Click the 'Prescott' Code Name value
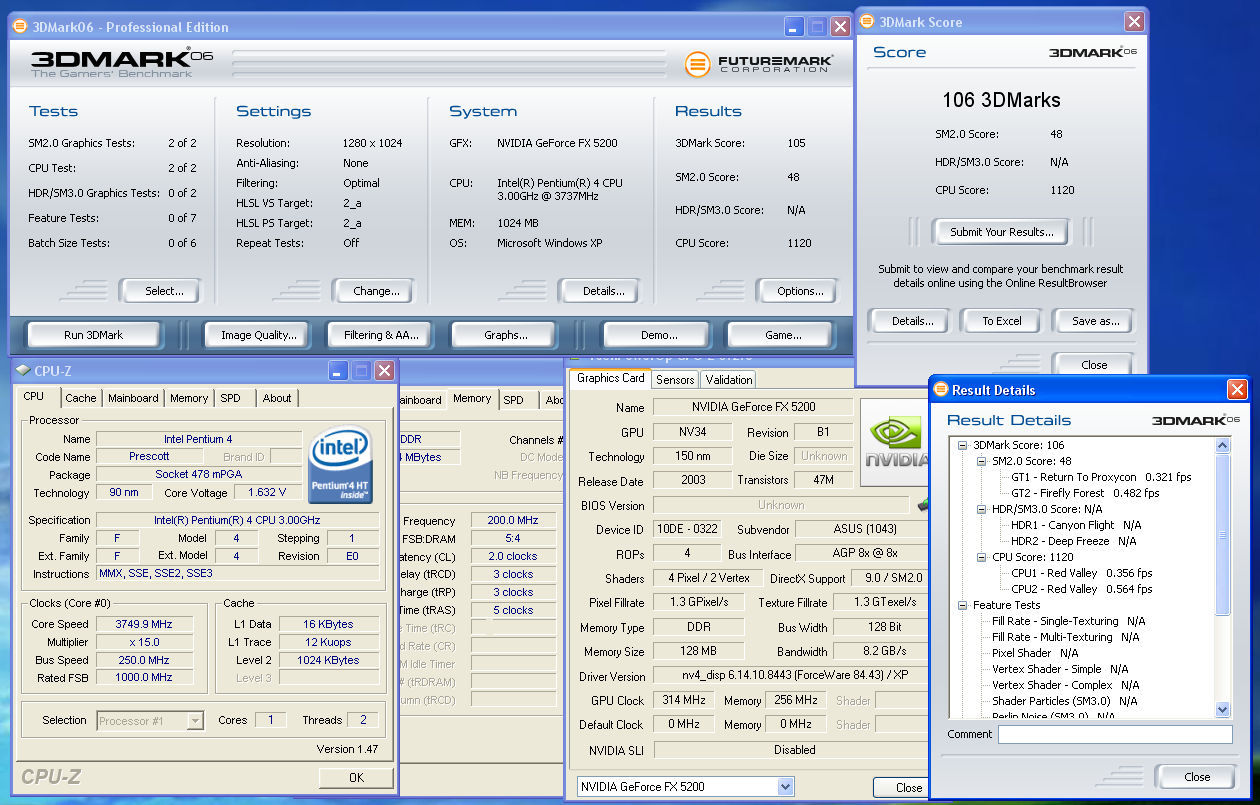This screenshot has width=1260, height=805. point(149,457)
